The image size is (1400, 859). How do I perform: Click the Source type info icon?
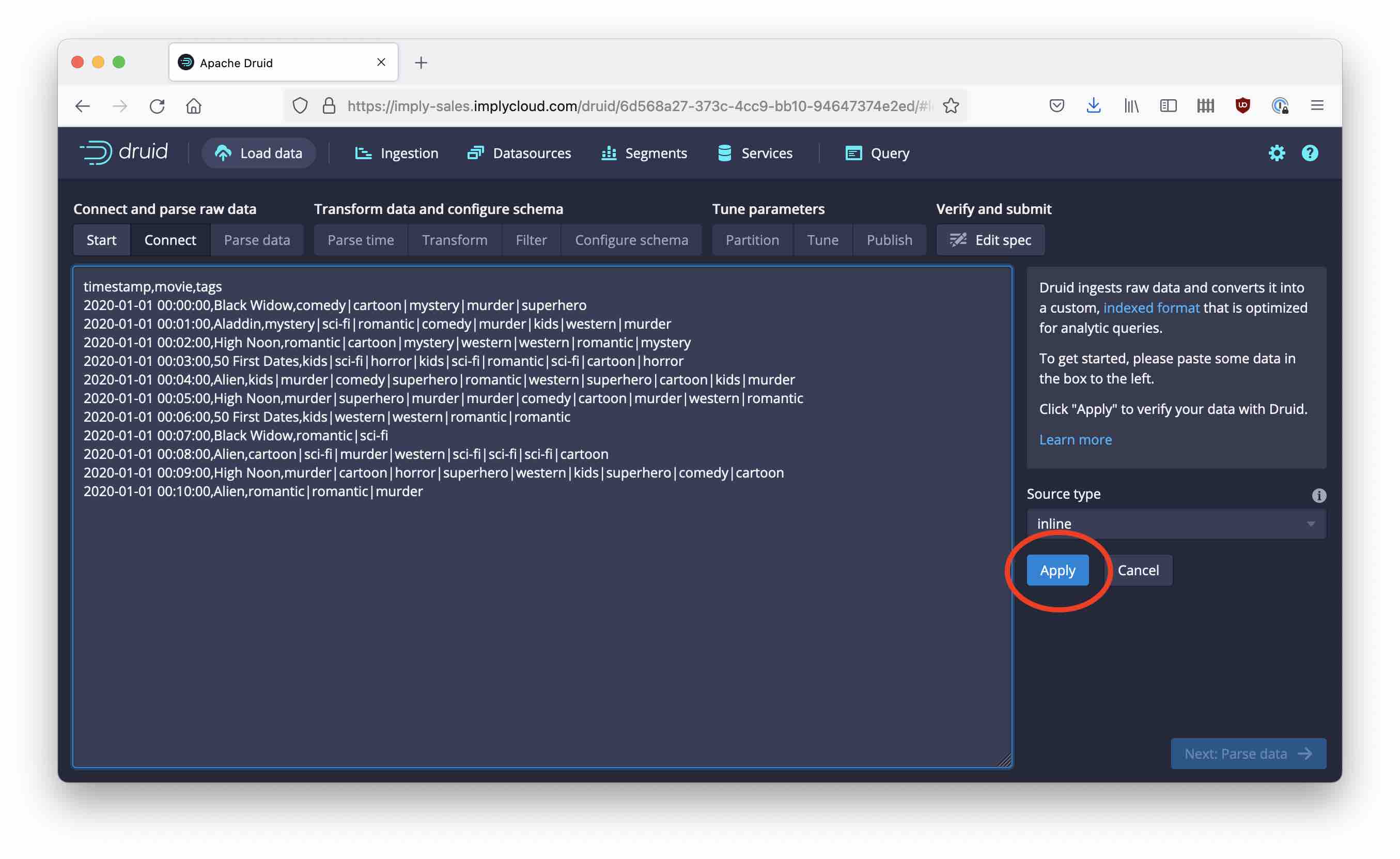1319,495
